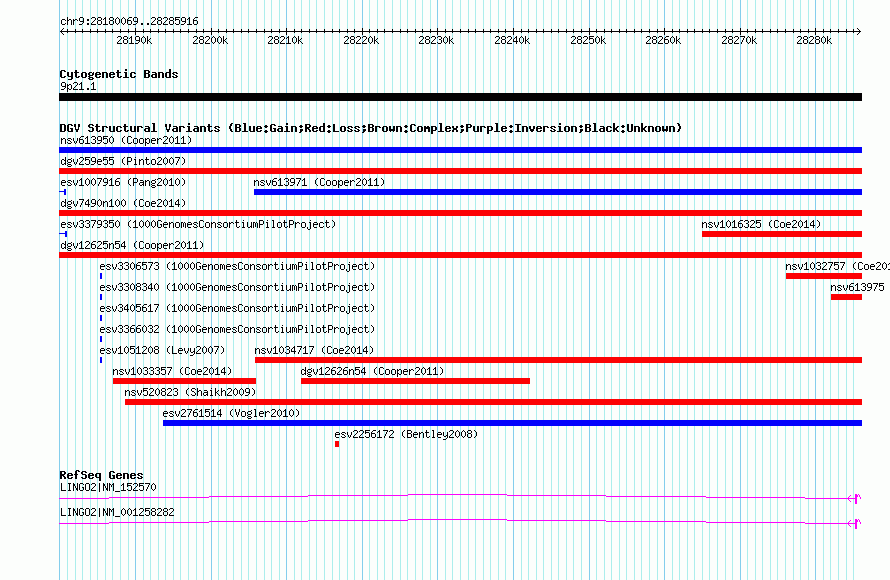
Task: Select the 9p21.1 band label
Action: [x=78, y=86]
